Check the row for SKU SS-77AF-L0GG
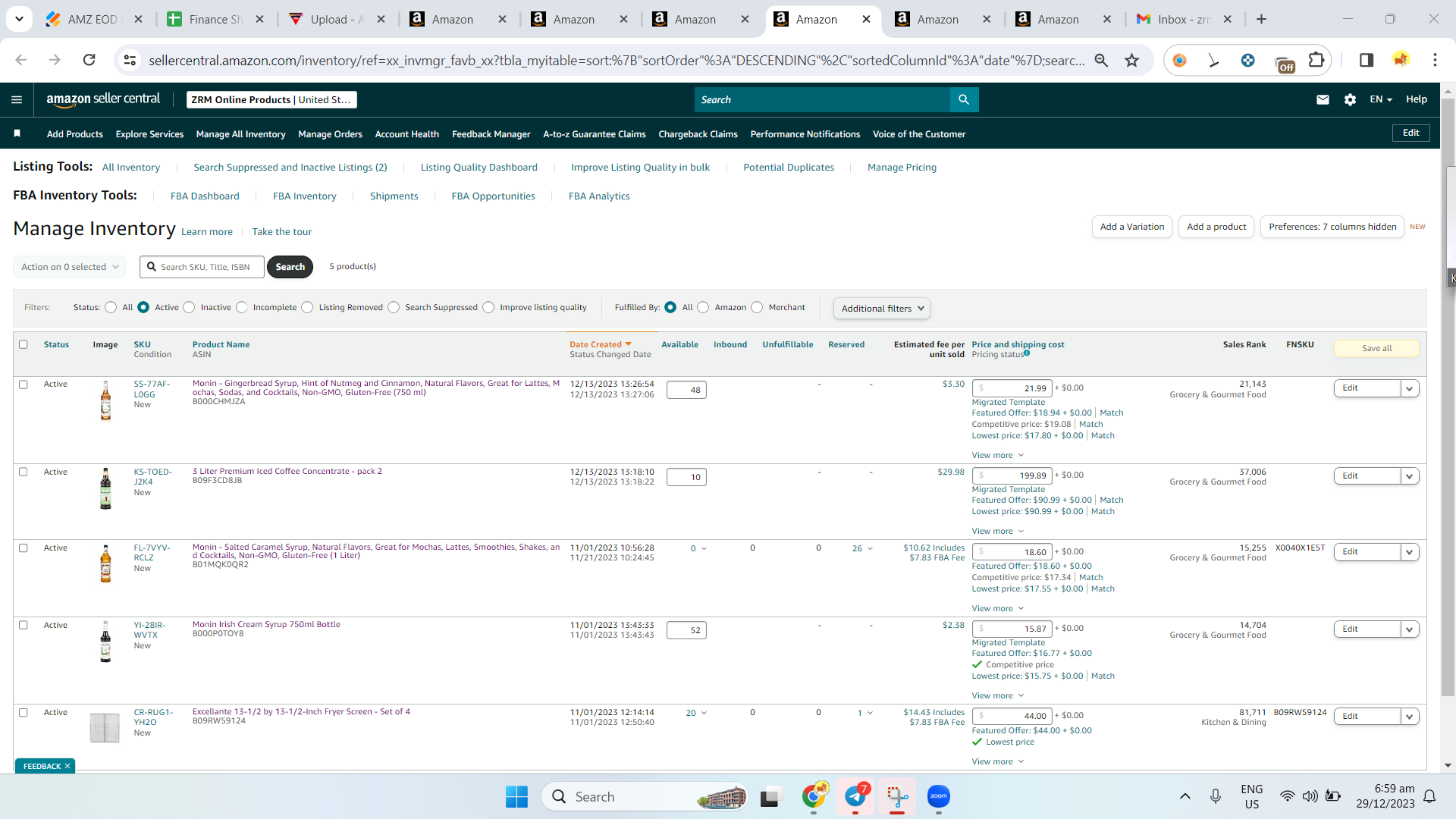This screenshot has height=819, width=1456. tap(24, 384)
